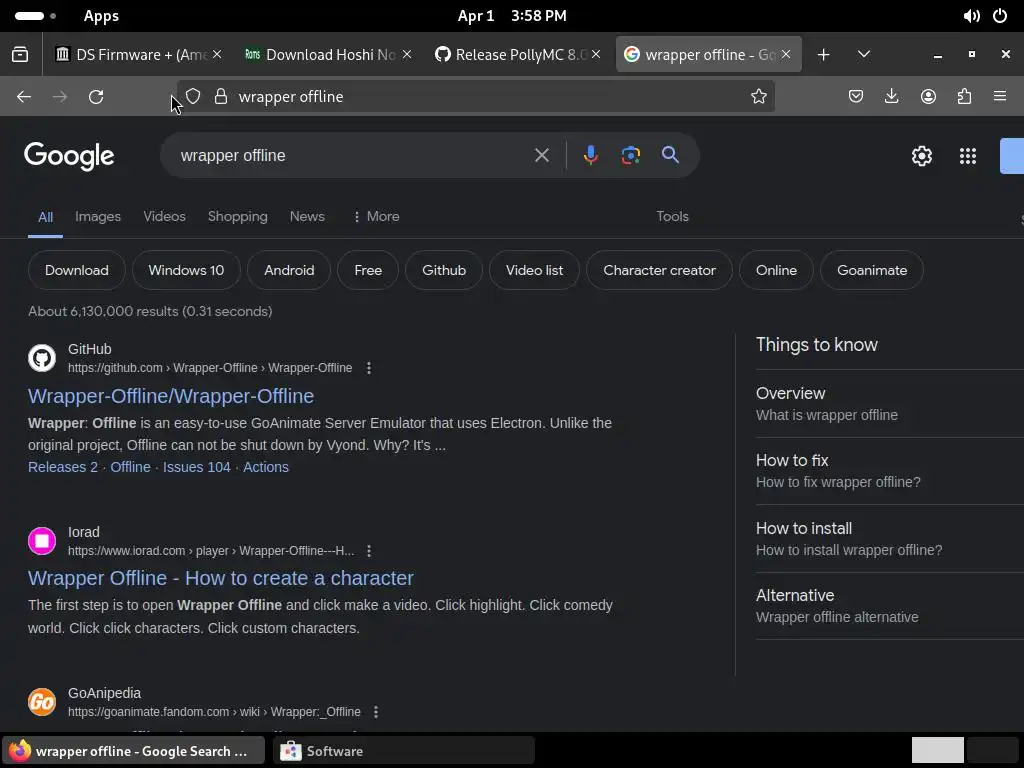Clear the Google search box
This screenshot has width=1024, height=768.
[541, 155]
